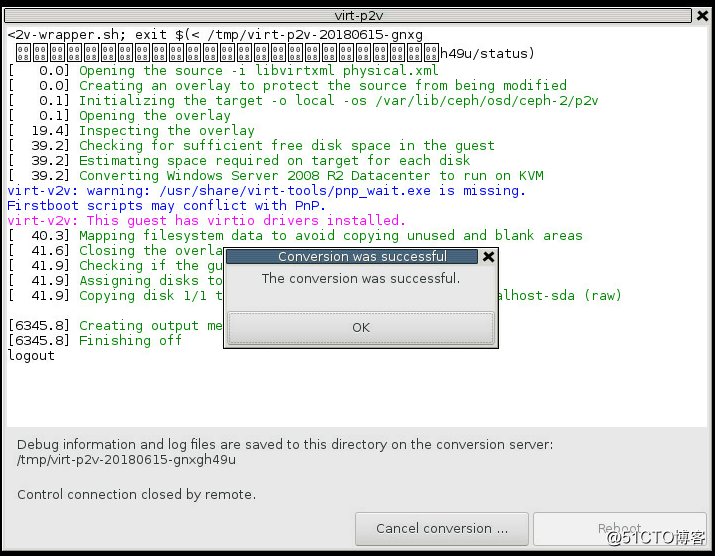The width and height of the screenshot is (715, 556).
Task: Click the 'logout' line in the log
Action: 31,356
